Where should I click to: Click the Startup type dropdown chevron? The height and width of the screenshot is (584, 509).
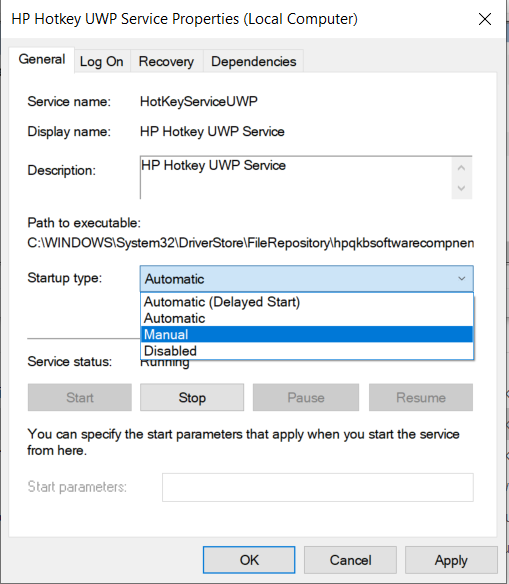[461, 279]
